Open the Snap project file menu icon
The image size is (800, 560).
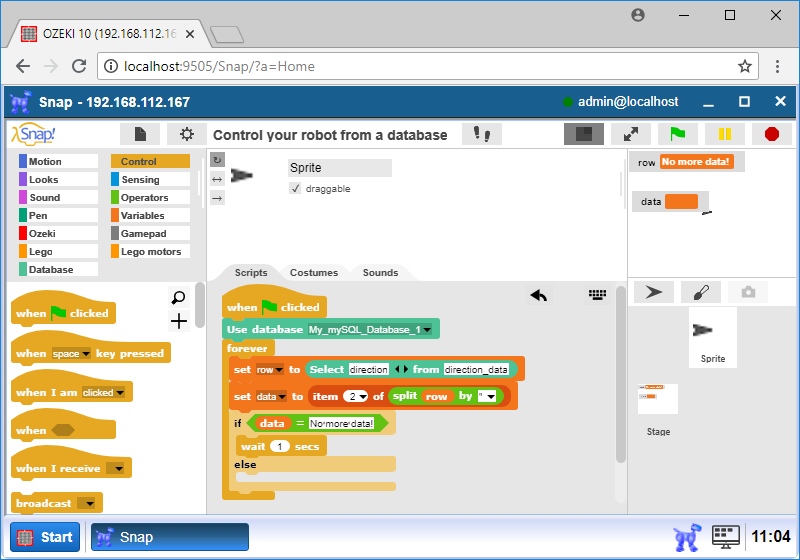[x=140, y=134]
